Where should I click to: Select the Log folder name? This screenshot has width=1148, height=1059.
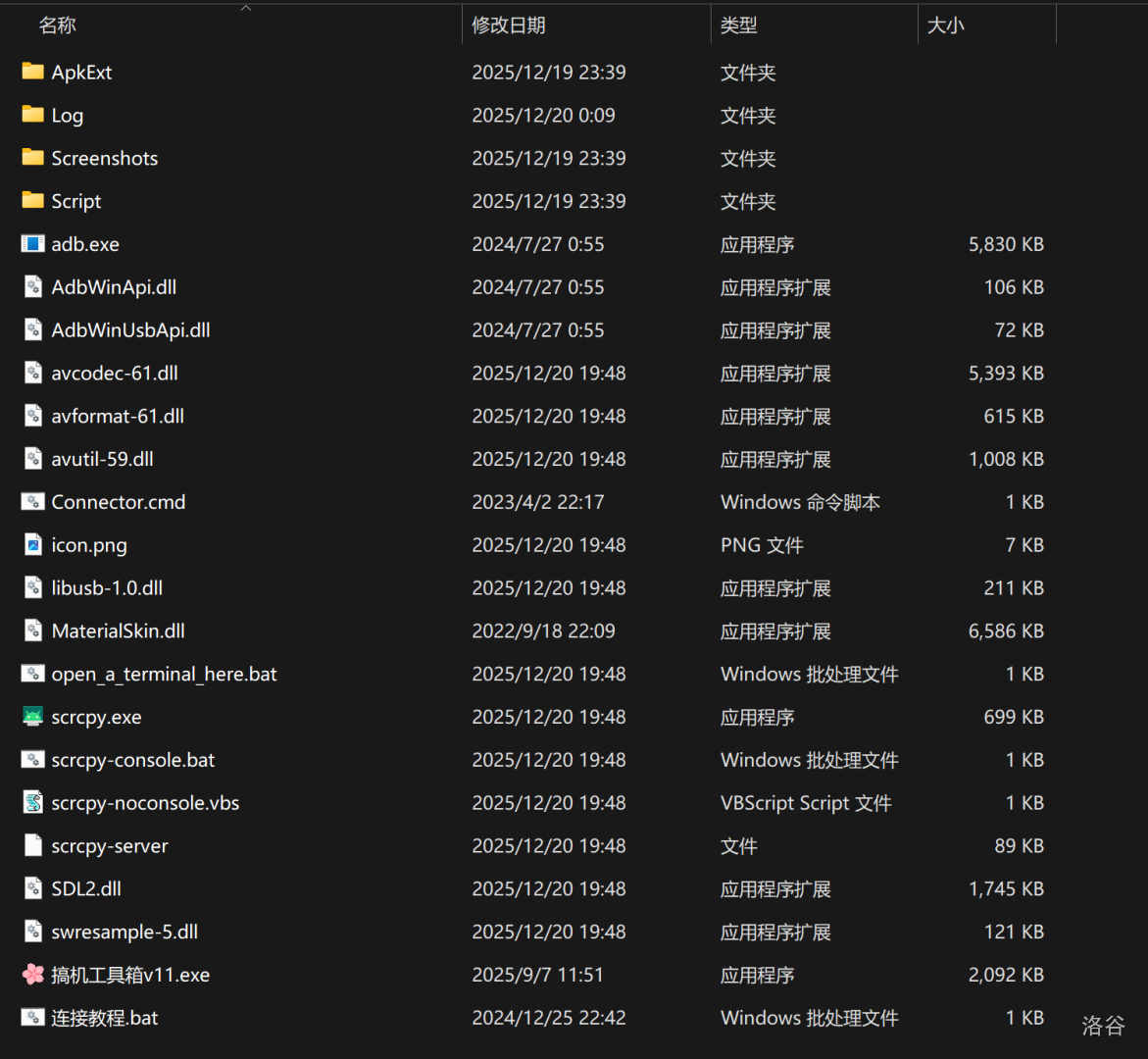tap(68, 116)
